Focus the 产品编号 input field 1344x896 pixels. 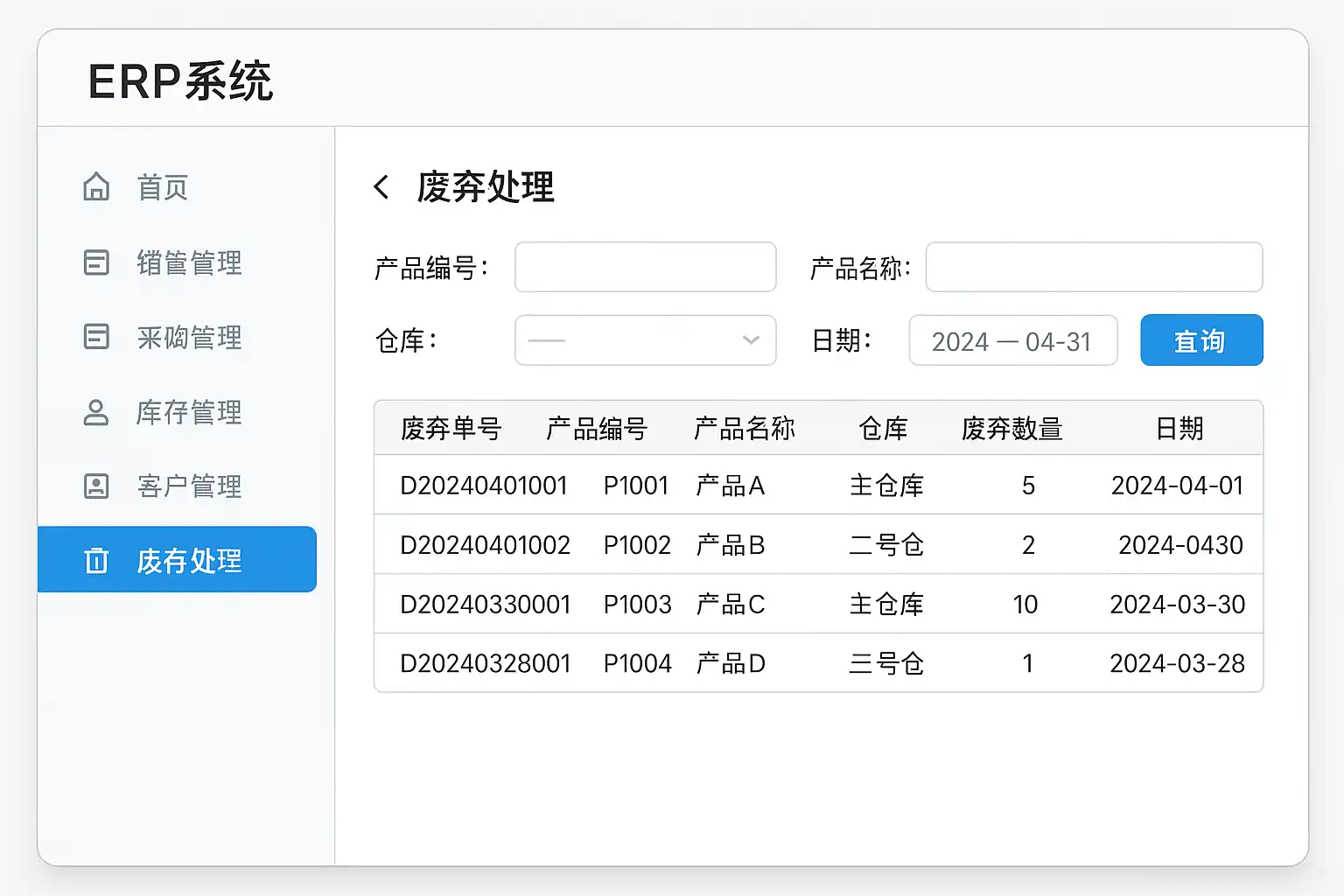point(645,267)
